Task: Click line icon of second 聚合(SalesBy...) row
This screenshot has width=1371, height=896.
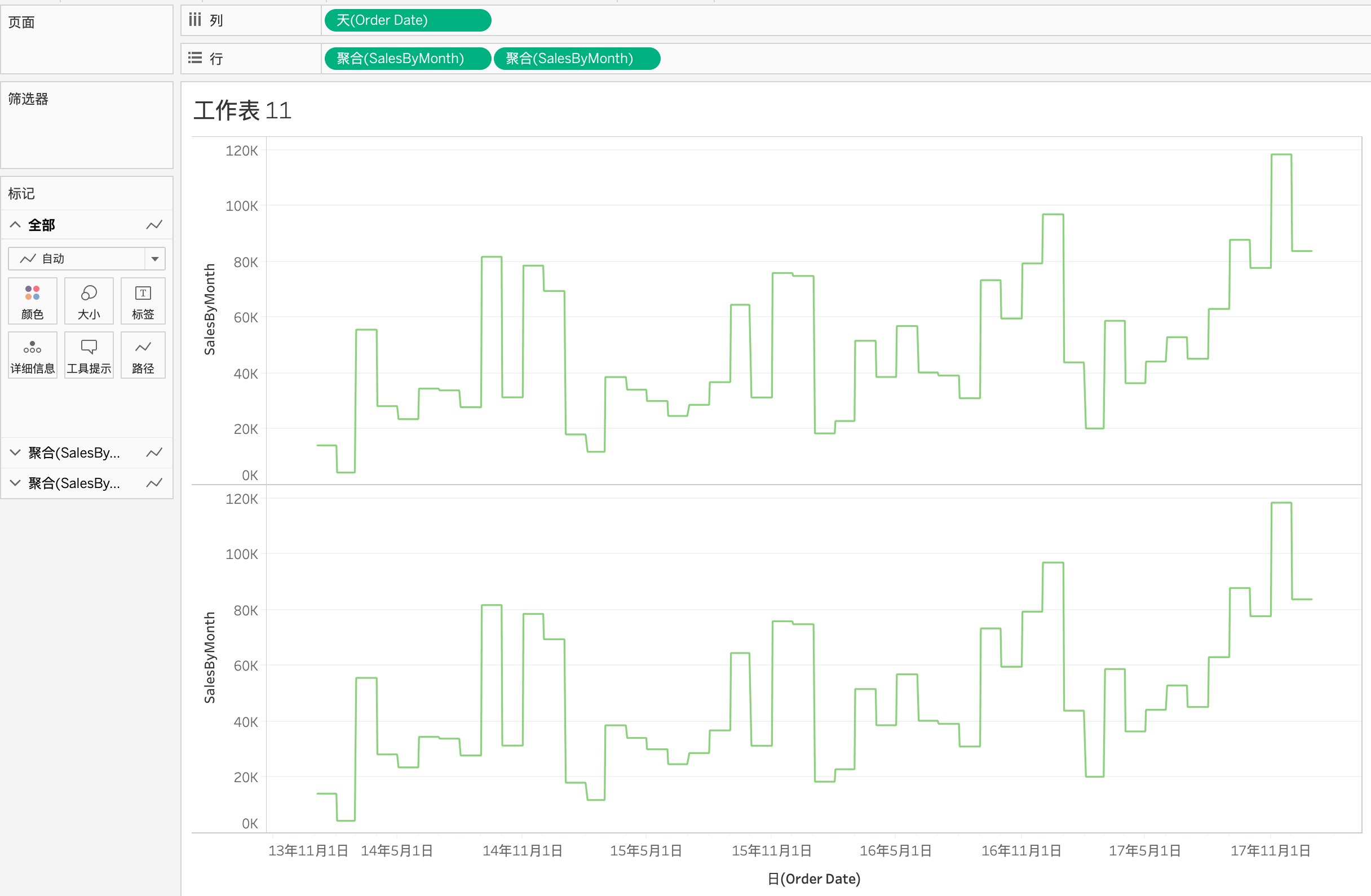Action: point(154,483)
